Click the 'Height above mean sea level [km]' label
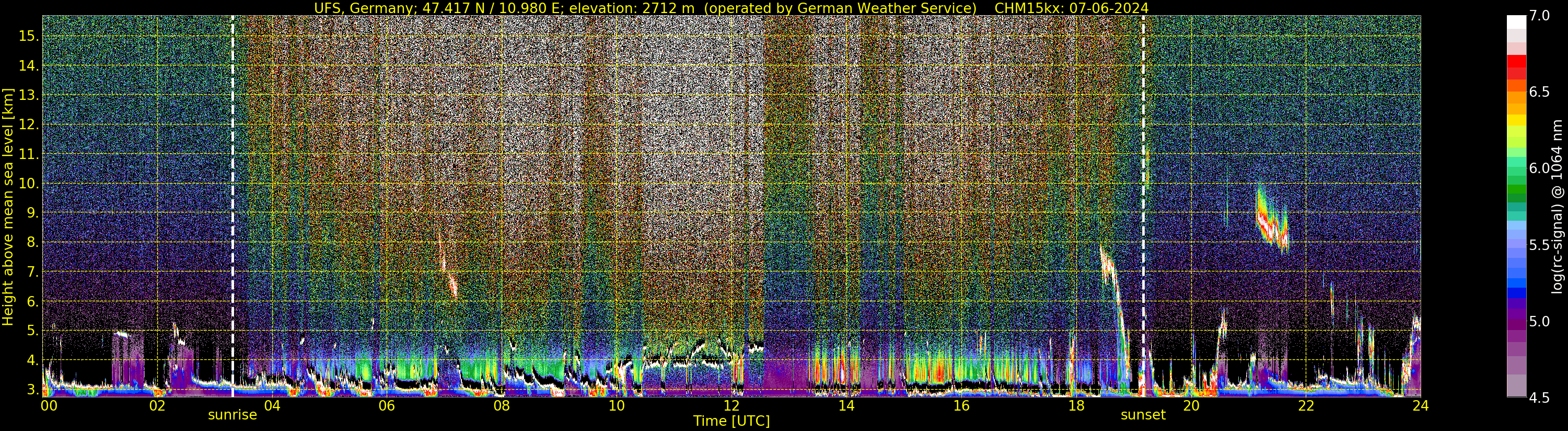The height and width of the screenshot is (431, 1568). point(8,207)
